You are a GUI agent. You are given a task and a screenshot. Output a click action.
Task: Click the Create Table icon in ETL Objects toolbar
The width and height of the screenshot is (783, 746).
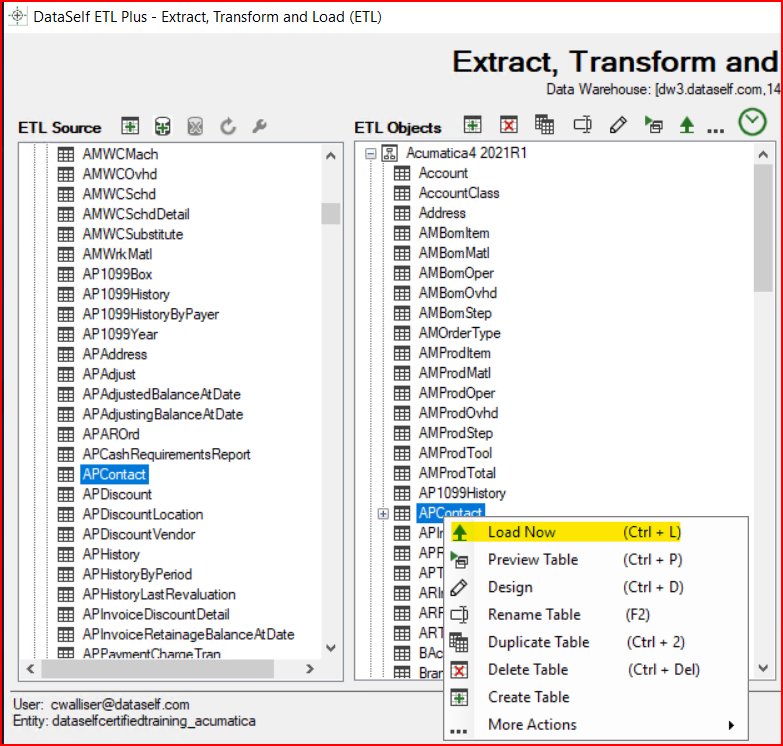point(473,125)
